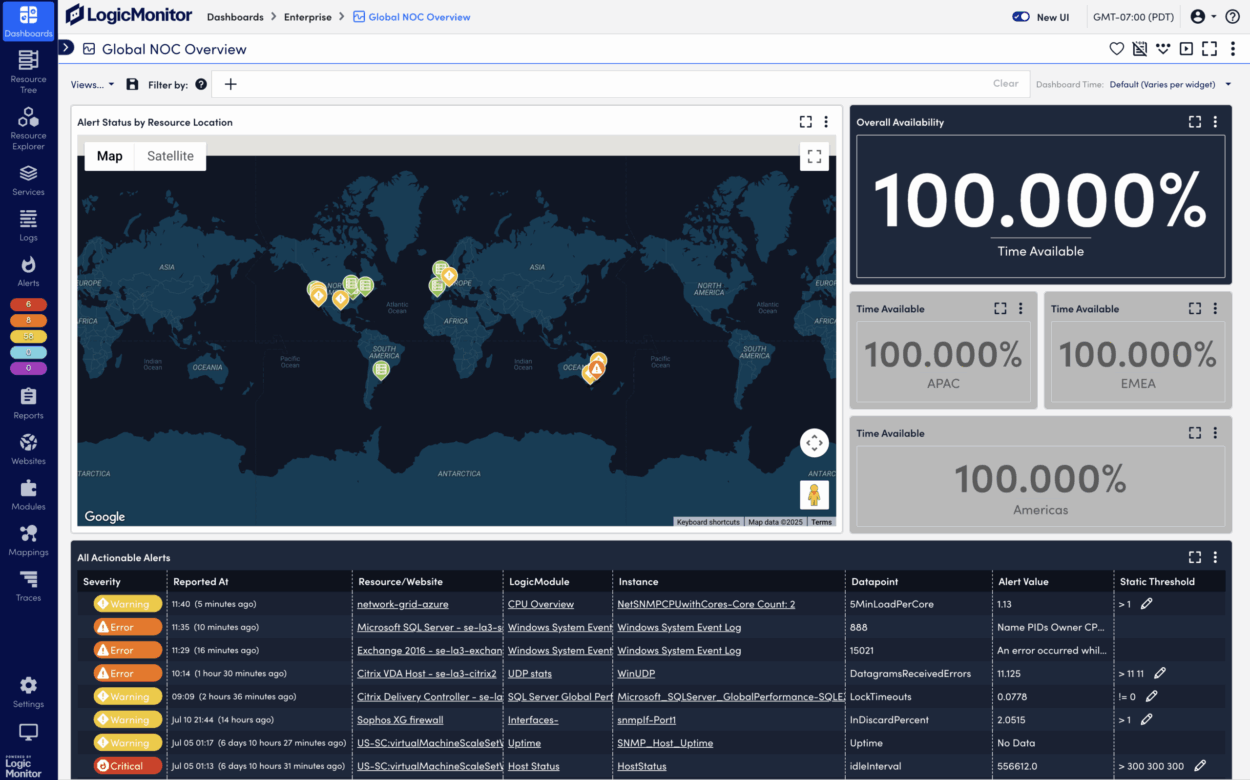
Task: Select the Map view tab
Action: pos(110,156)
